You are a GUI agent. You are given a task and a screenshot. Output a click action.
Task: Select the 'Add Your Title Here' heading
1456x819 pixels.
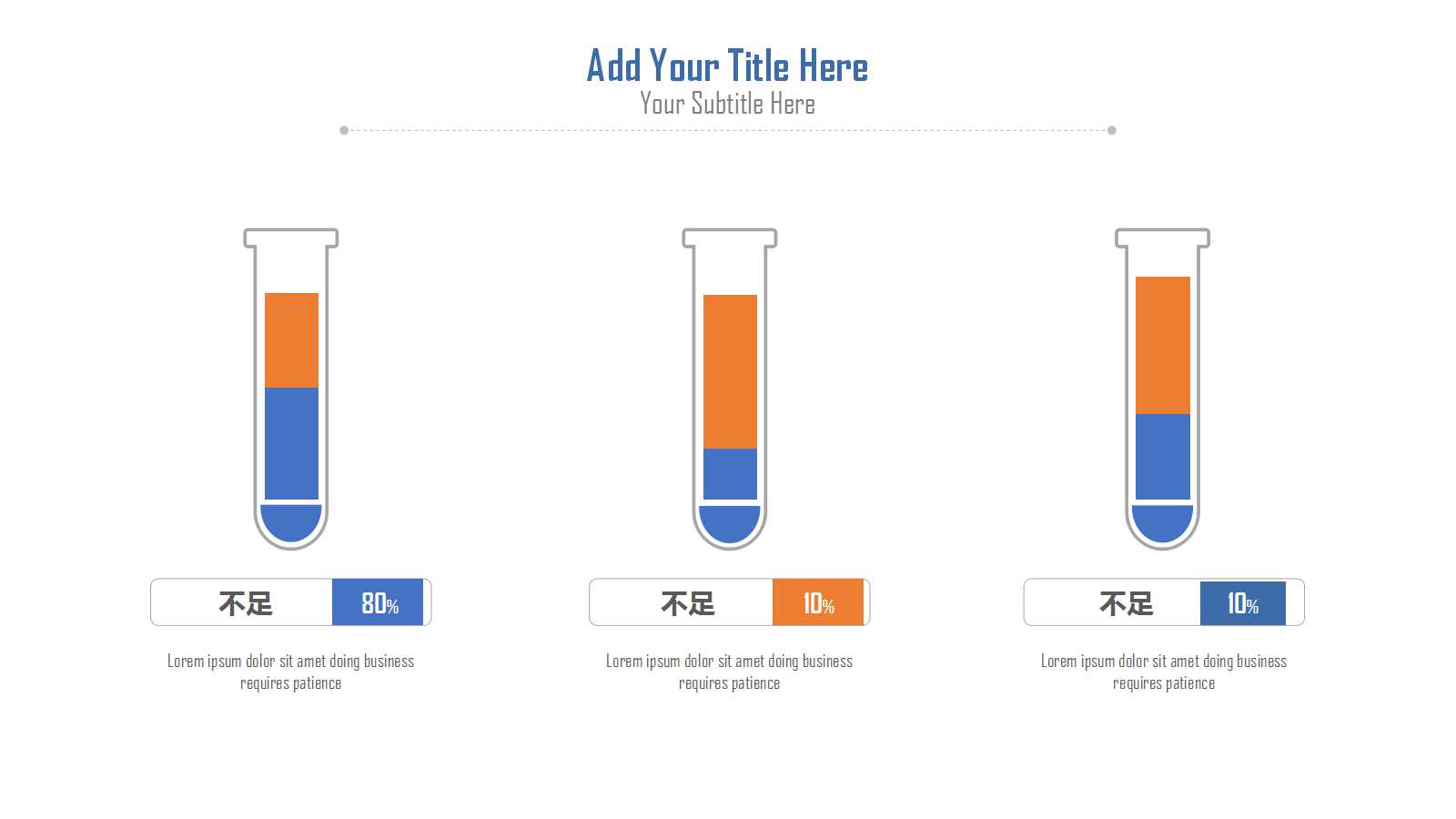[x=728, y=66]
